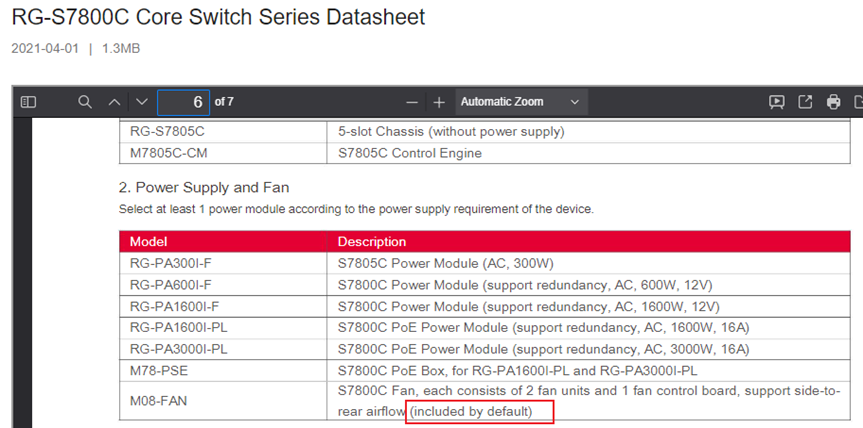Go to the next page arrow

pos(142,102)
